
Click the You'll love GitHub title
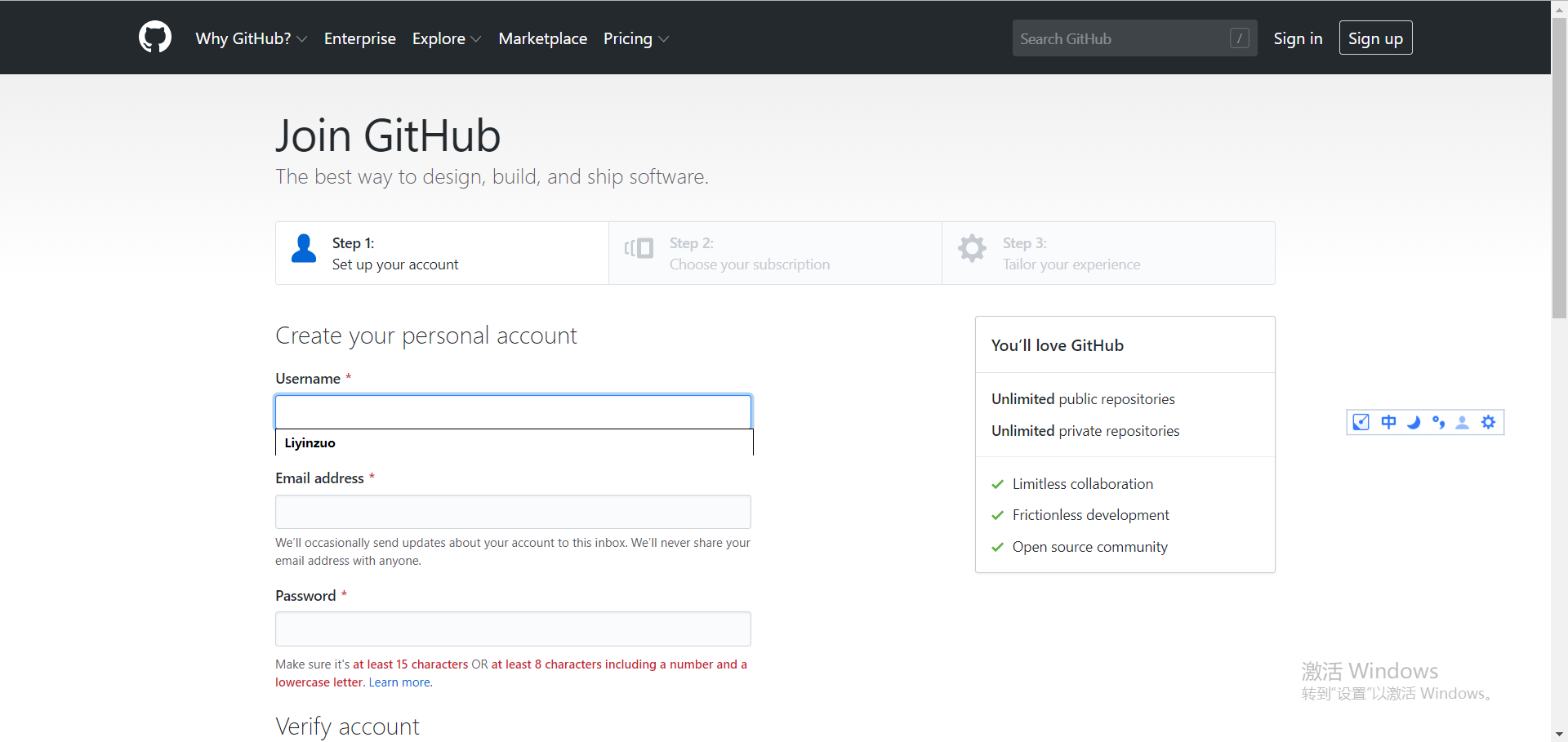coord(1058,345)
